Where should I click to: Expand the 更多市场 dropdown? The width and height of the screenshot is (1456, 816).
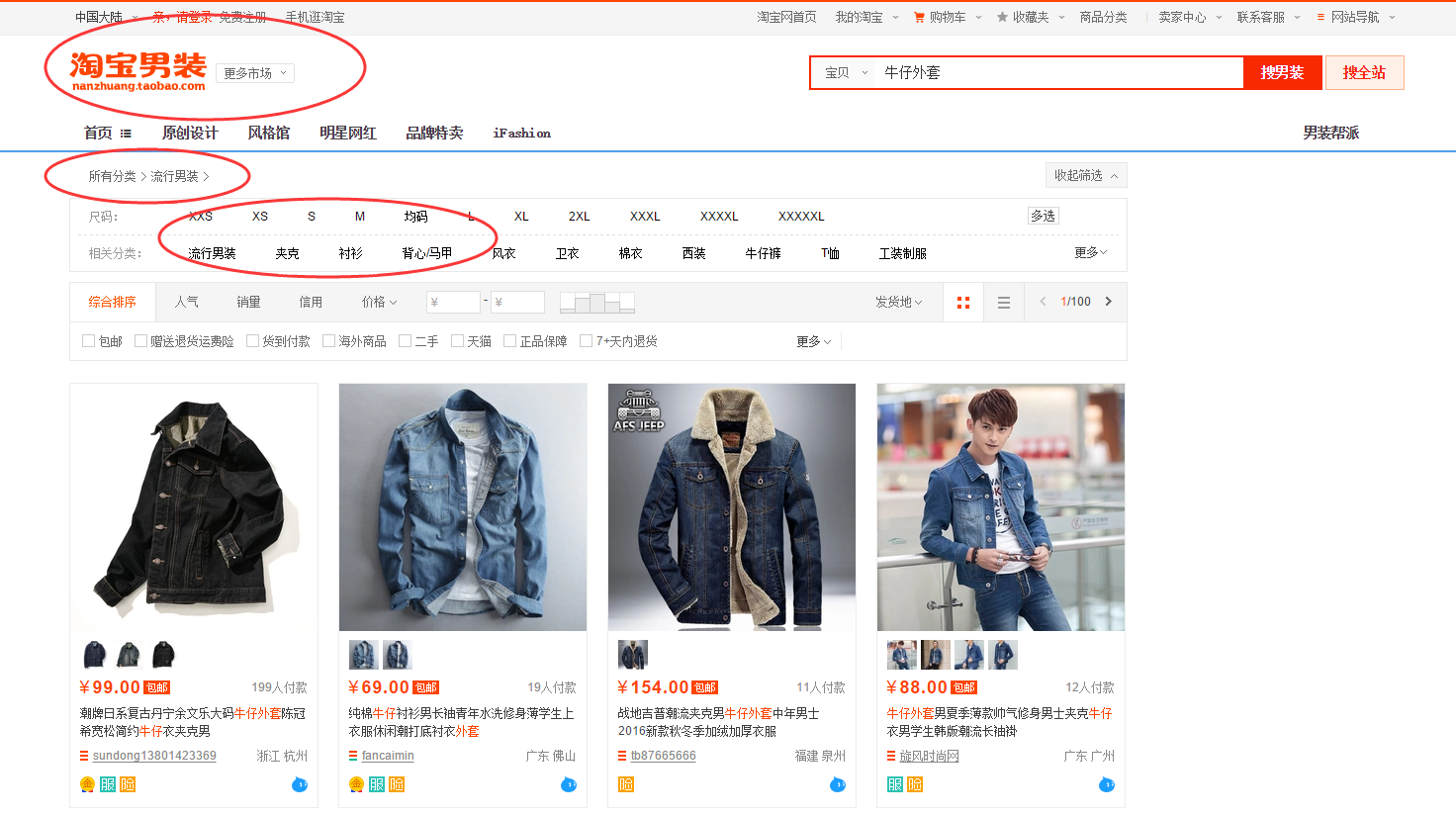tap(254, 73)
